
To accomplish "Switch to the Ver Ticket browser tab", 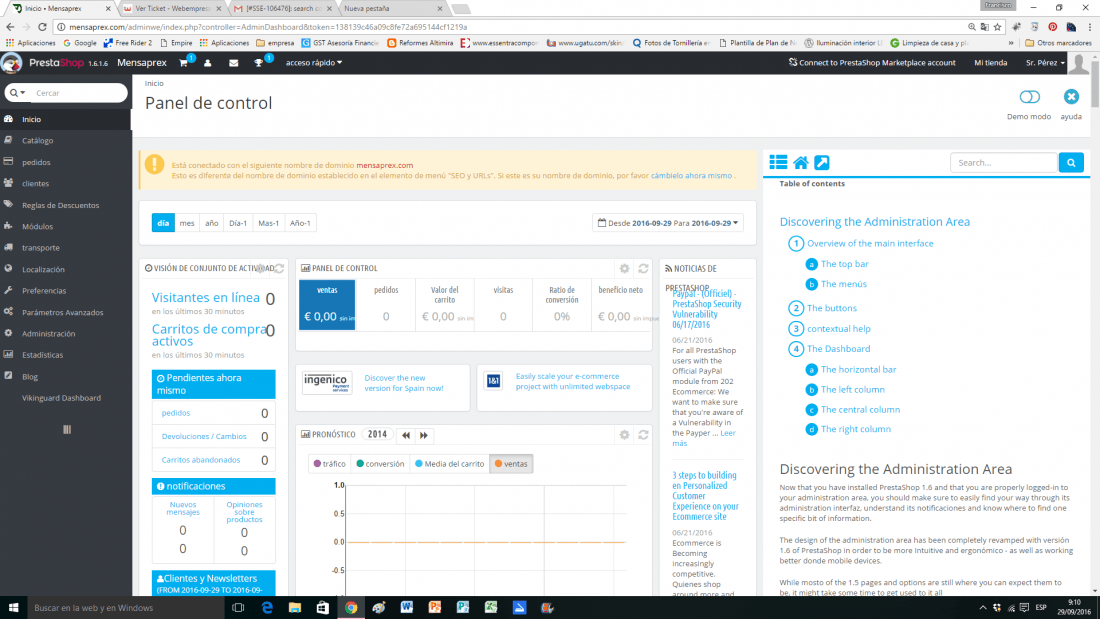I will point(172,8).
